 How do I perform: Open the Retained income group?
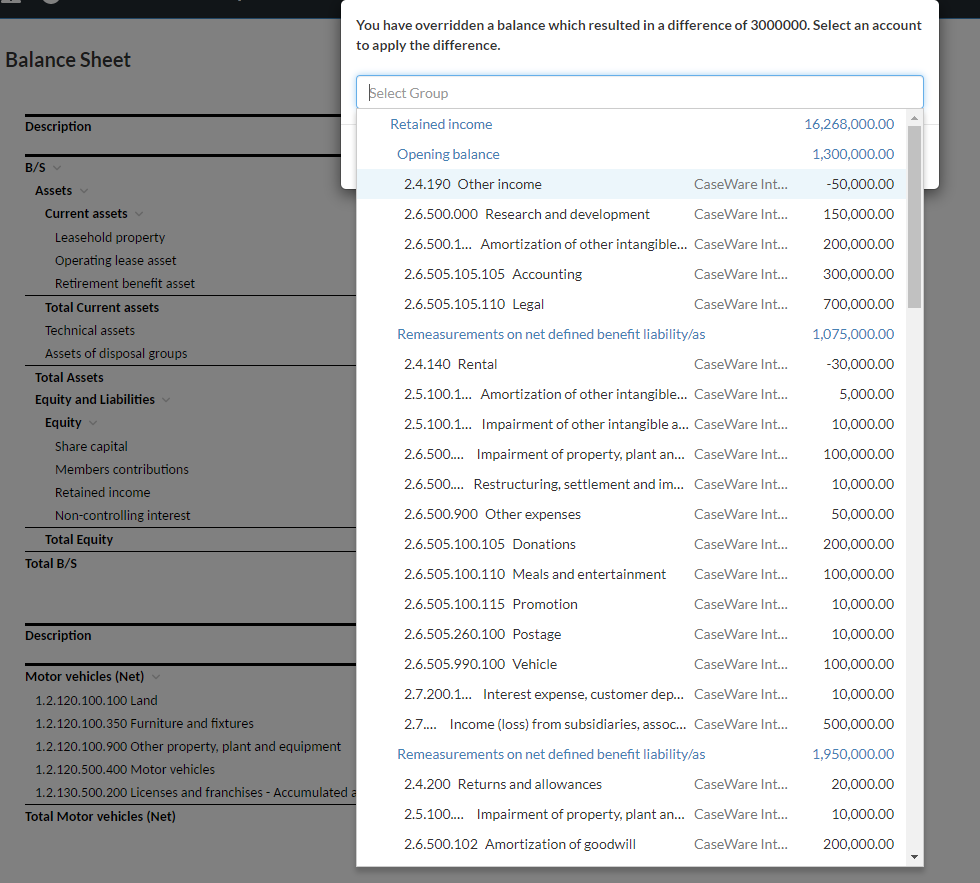(x=441, y=124)
